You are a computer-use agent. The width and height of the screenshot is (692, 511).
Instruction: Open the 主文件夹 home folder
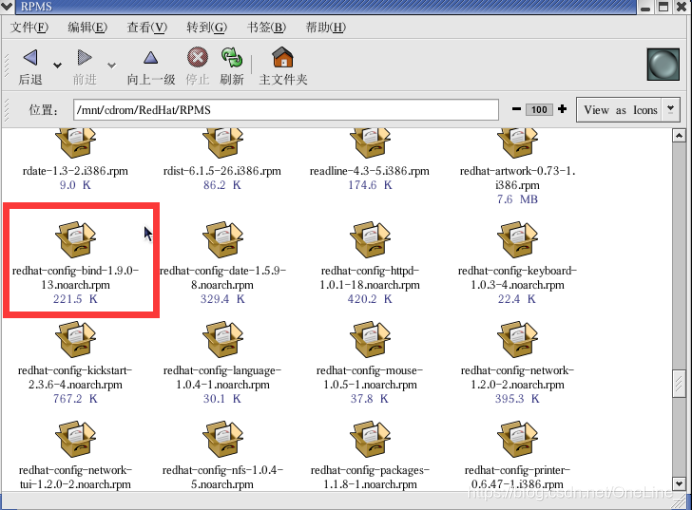coord(283,57)
